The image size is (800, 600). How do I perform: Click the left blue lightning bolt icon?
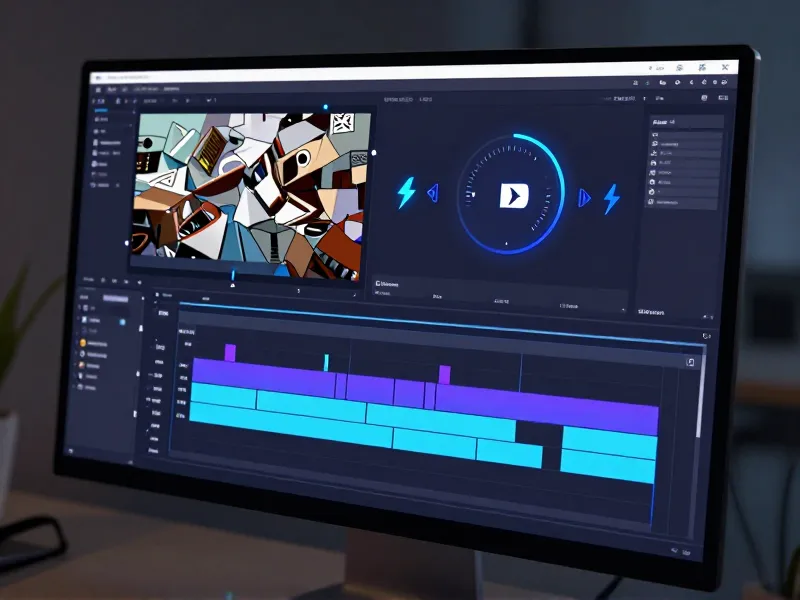(x=406, y=192)
